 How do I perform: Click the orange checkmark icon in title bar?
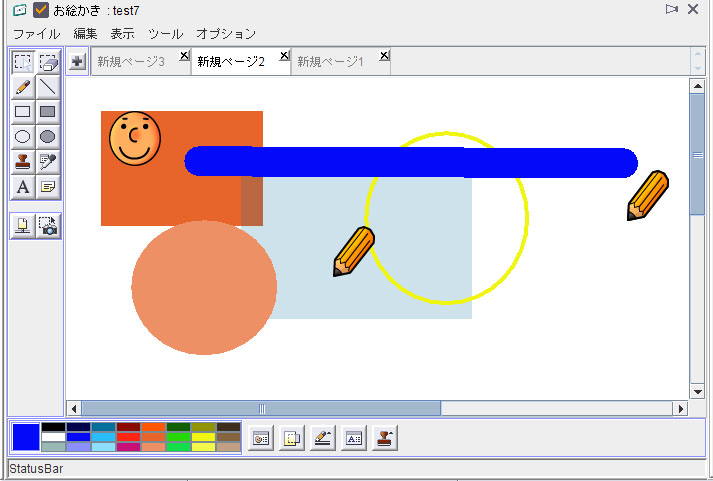tap(41, 10)
